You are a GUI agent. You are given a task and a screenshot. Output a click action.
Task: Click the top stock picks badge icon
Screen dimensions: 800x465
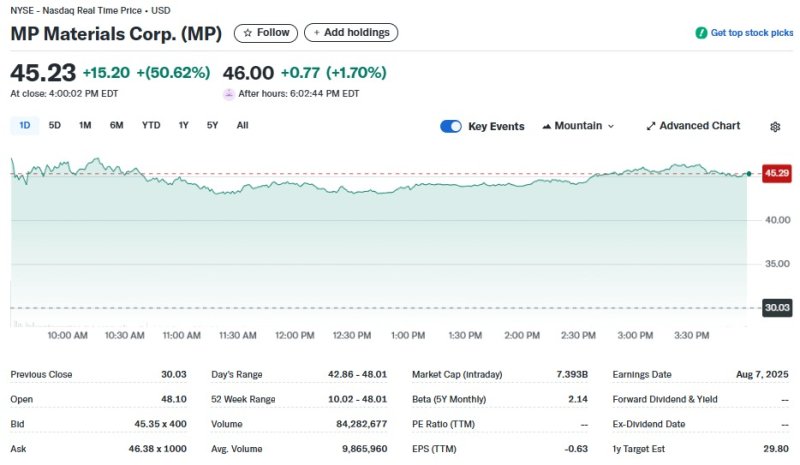(701, 33)
